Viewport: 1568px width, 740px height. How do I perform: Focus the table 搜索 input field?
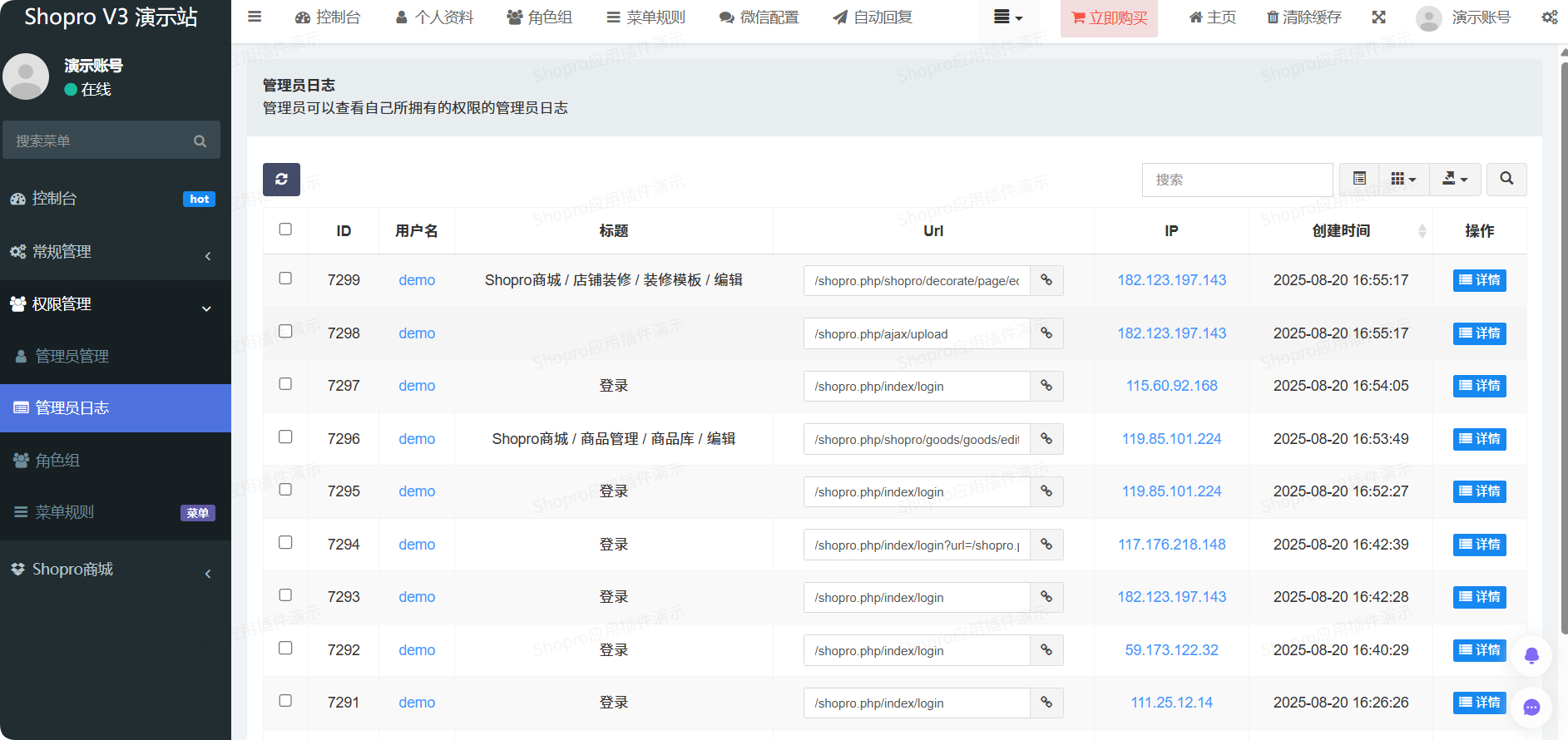1237,180
